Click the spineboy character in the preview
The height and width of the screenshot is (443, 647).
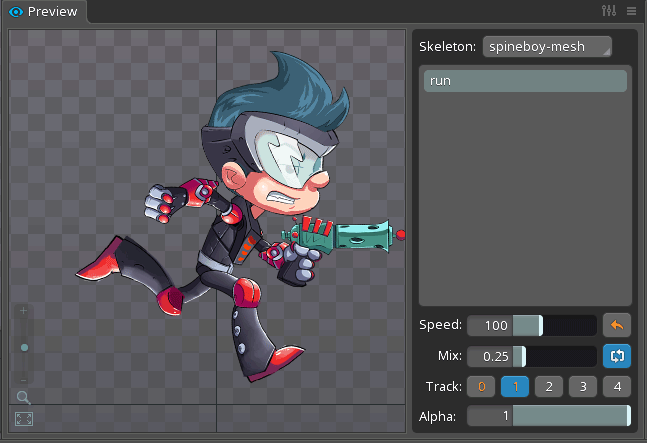point(239,219)
